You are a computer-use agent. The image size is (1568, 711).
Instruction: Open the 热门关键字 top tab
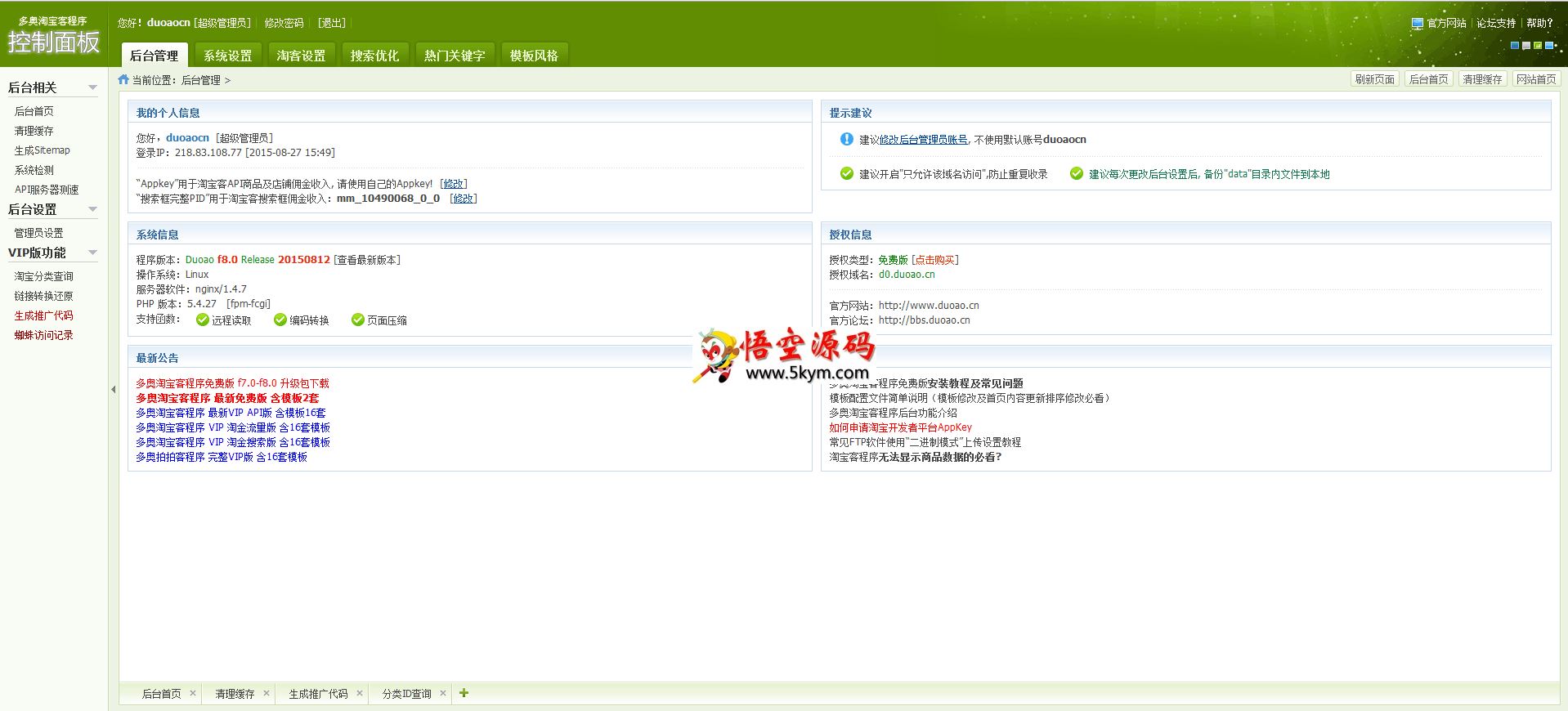[455, 55]
